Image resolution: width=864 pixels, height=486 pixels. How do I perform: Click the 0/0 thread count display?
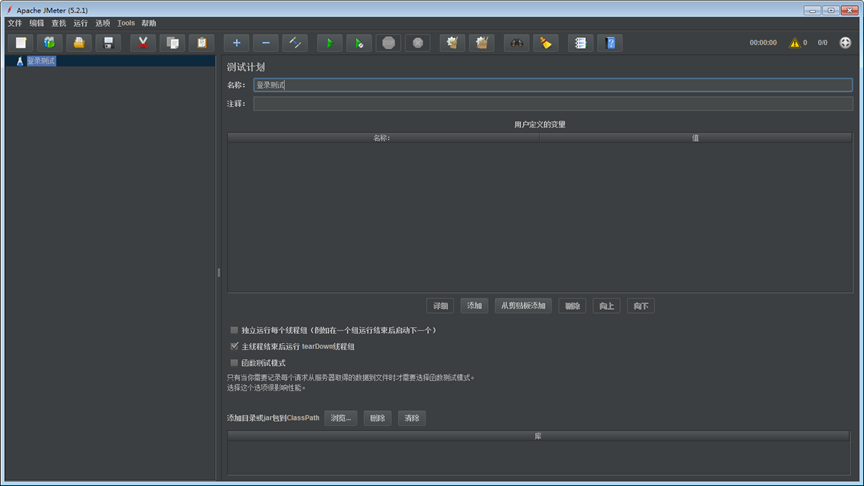point(822,42)
